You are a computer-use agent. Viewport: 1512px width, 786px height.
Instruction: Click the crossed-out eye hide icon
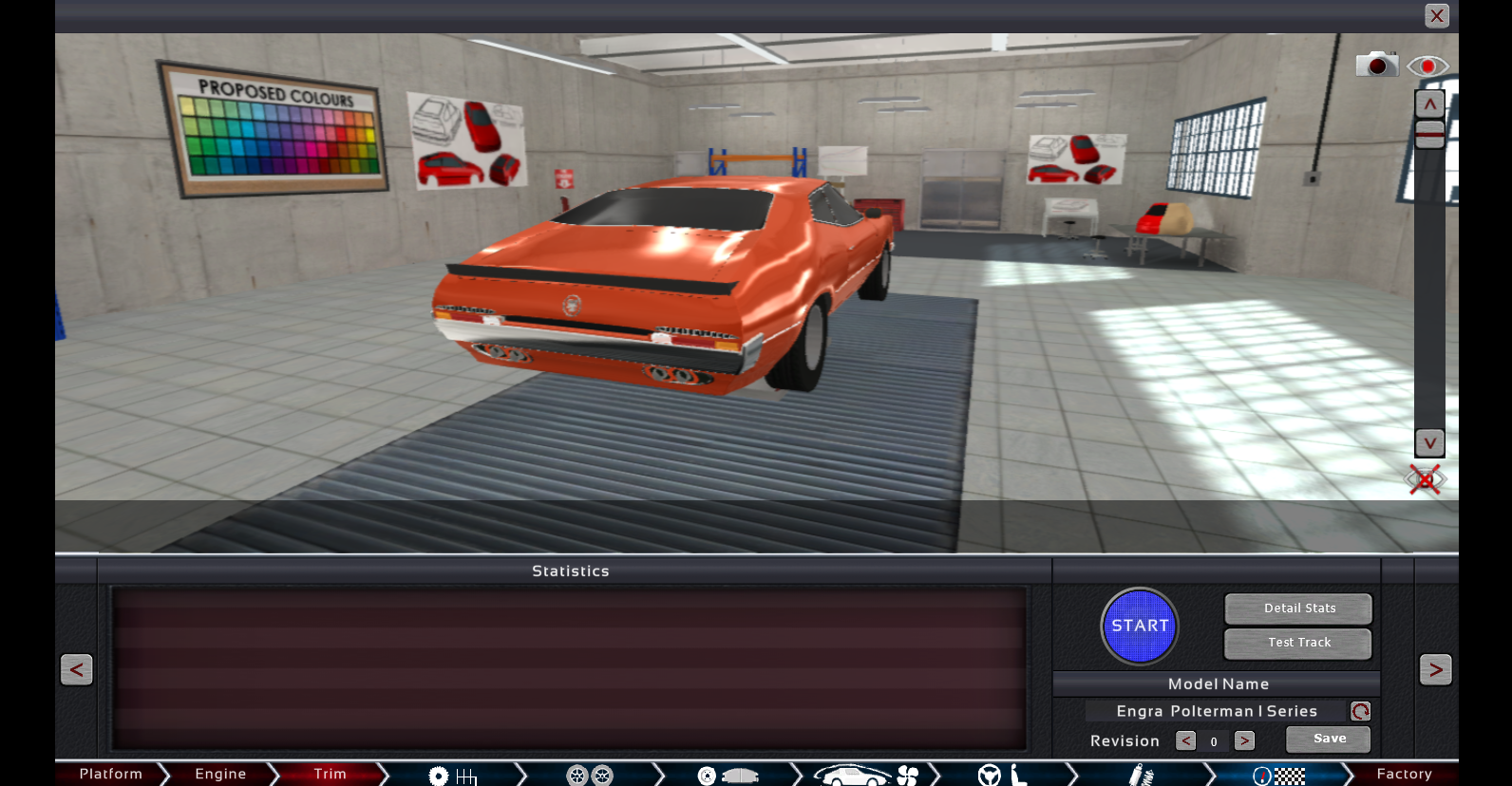(x=1425, y=479)
